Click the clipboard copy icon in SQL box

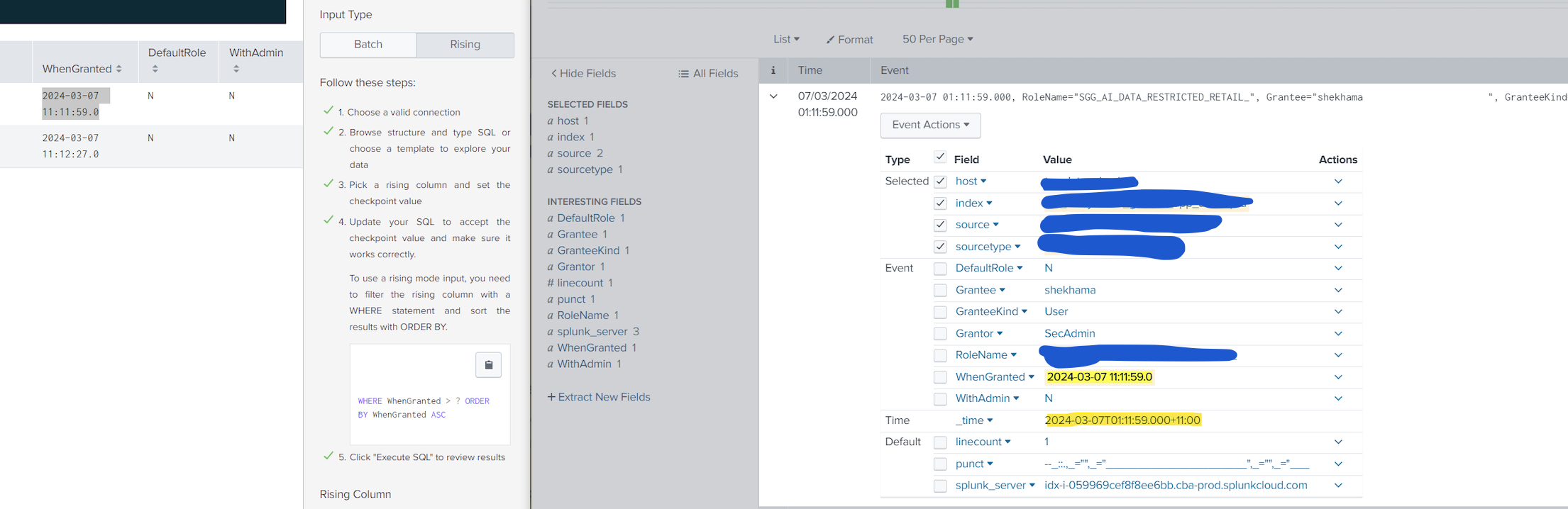[488, 365]
